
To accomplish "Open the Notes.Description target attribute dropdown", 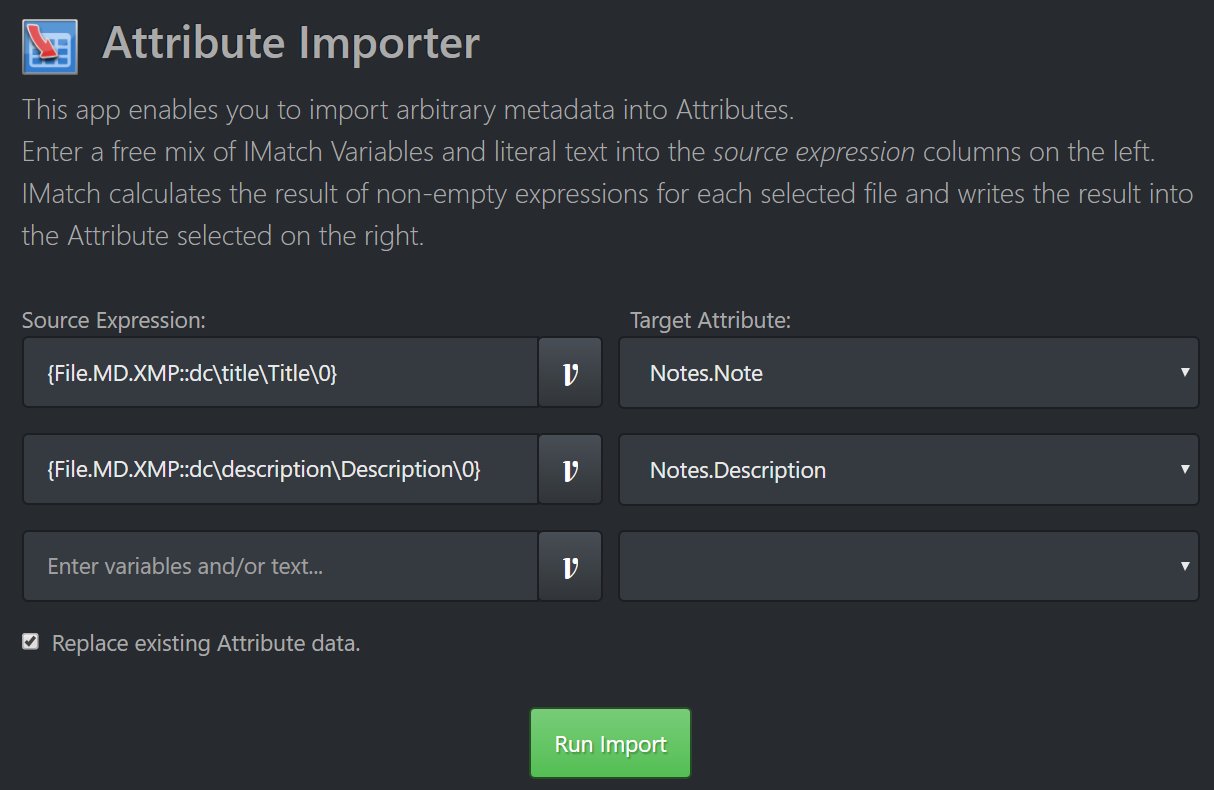I will [909, 469].
